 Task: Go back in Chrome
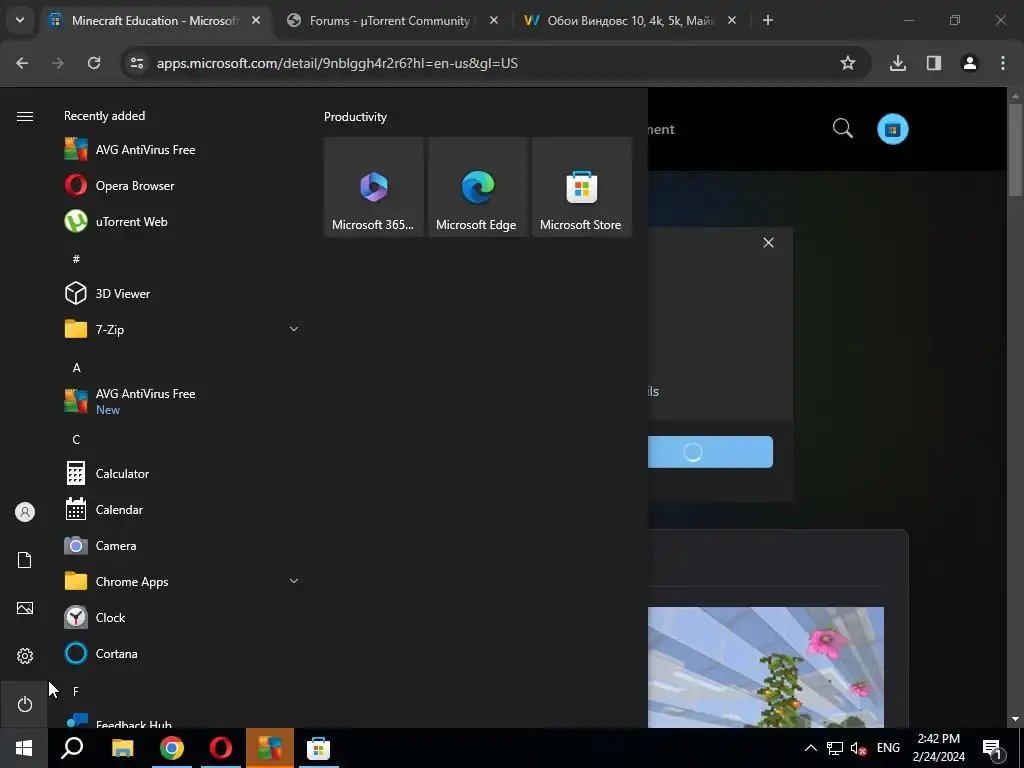click(x=22, y=63)
